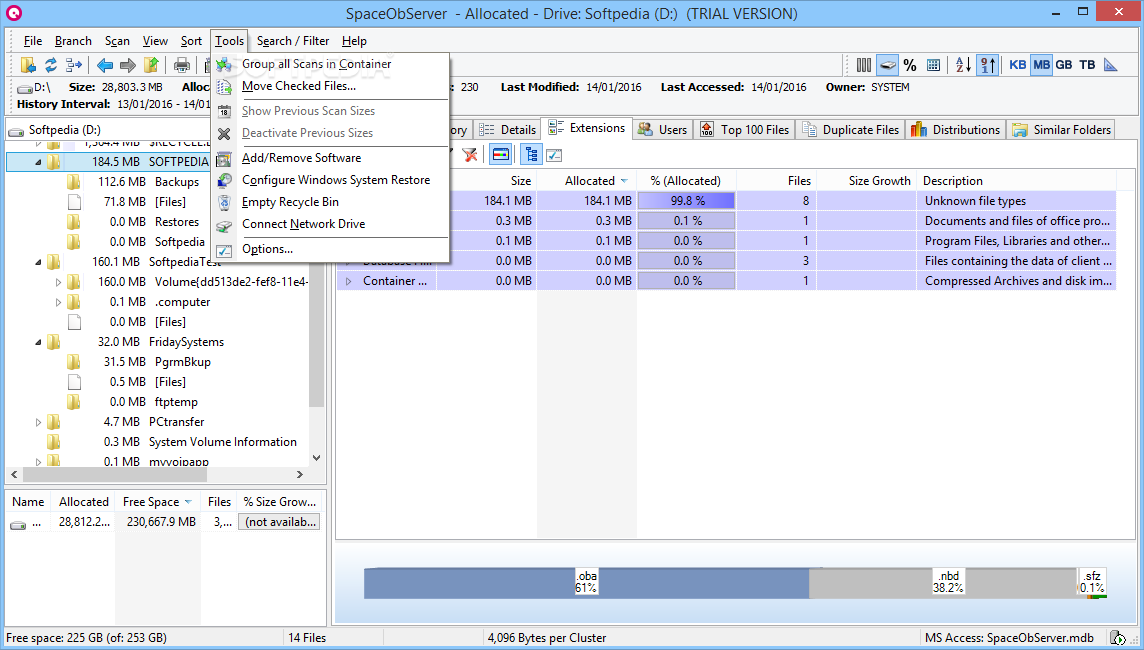Click the Allocated column sort arrow
Image resolution: width=1144 pixels, height=650 pixels.
(x=624, y=181)
